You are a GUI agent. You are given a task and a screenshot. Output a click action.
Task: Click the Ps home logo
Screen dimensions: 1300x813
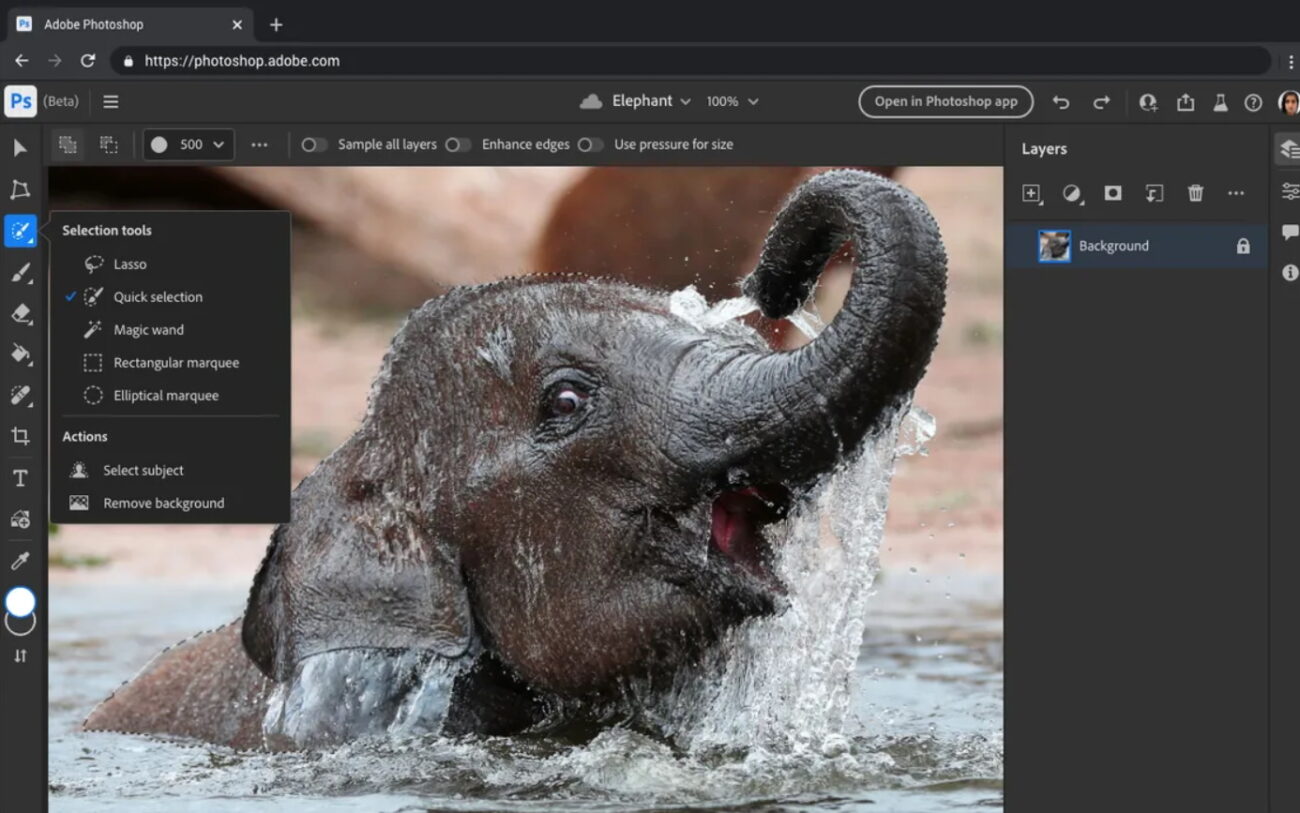[20, 101]
